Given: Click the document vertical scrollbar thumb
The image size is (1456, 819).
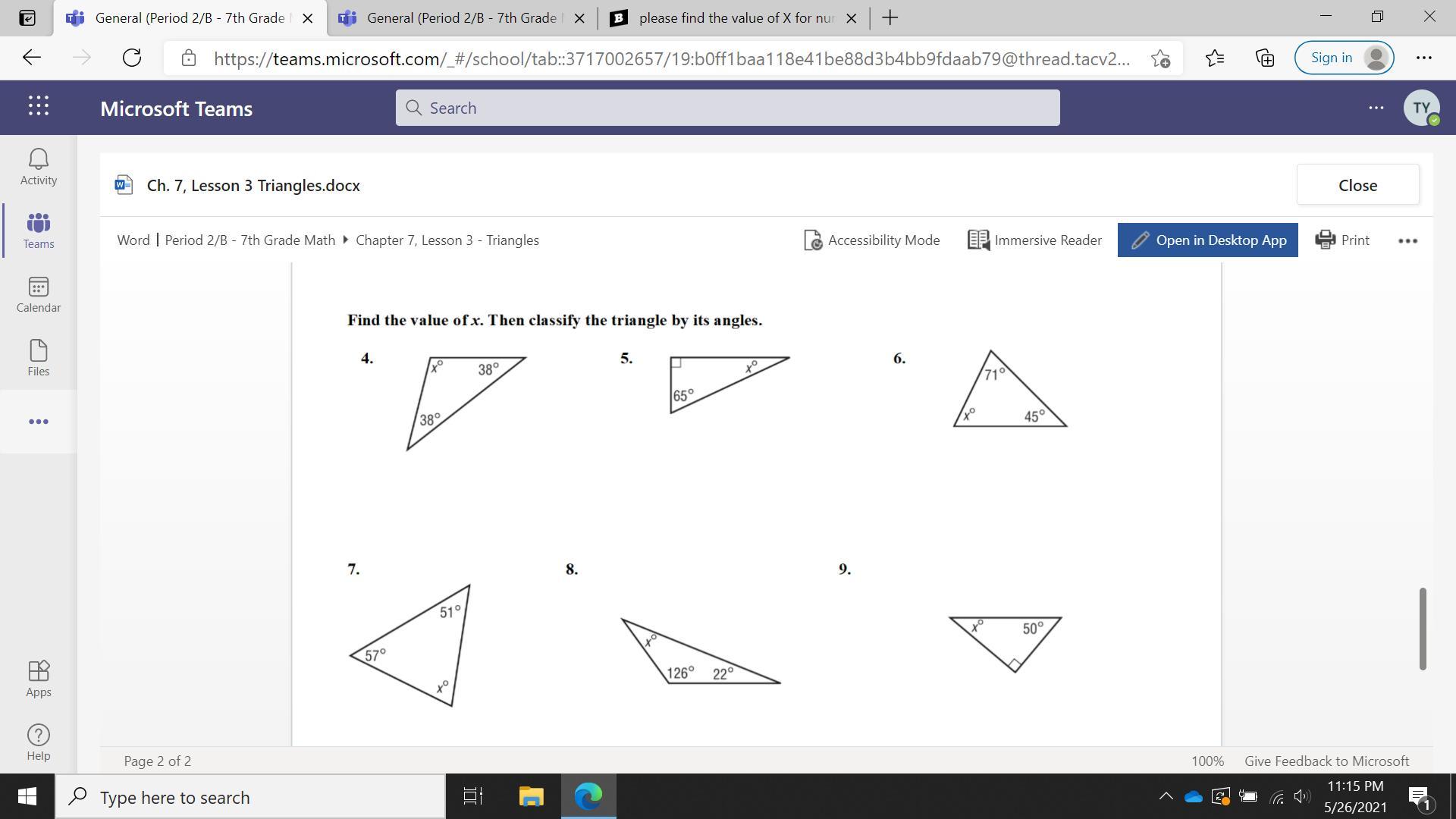Looking at the screenshot, I should (1423, 628).
